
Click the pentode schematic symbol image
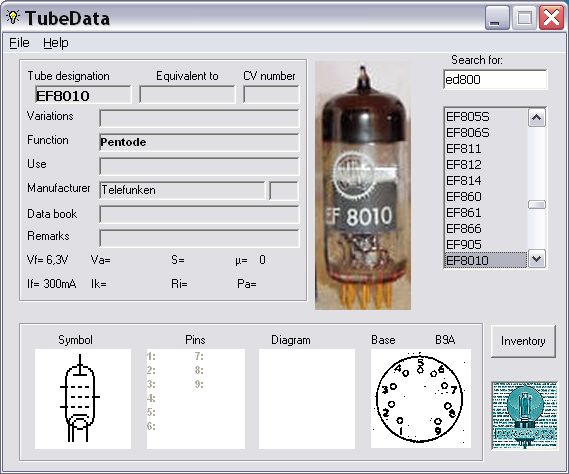pyautogui.click(x=83, y=399)
